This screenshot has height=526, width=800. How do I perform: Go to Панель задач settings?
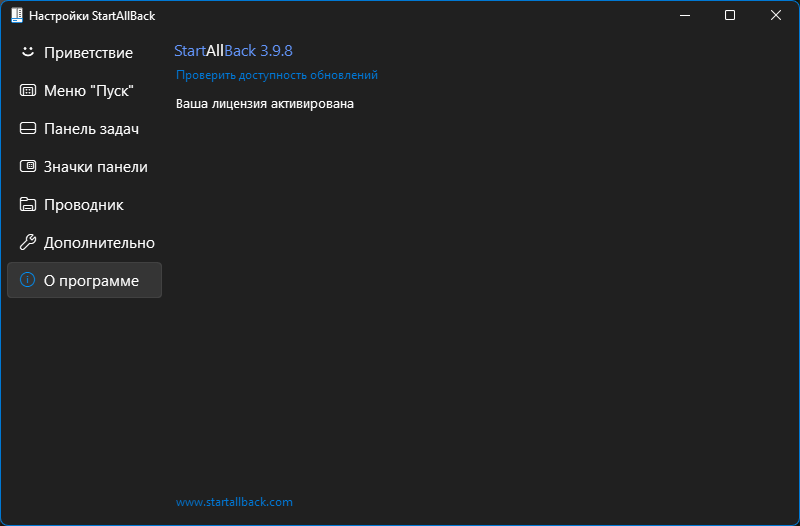click(84, 128)
